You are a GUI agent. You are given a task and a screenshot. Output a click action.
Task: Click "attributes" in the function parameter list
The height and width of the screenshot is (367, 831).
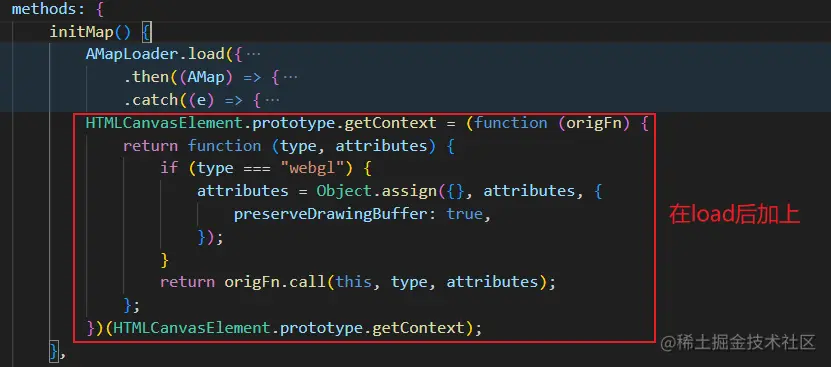(x=381, y=146)
